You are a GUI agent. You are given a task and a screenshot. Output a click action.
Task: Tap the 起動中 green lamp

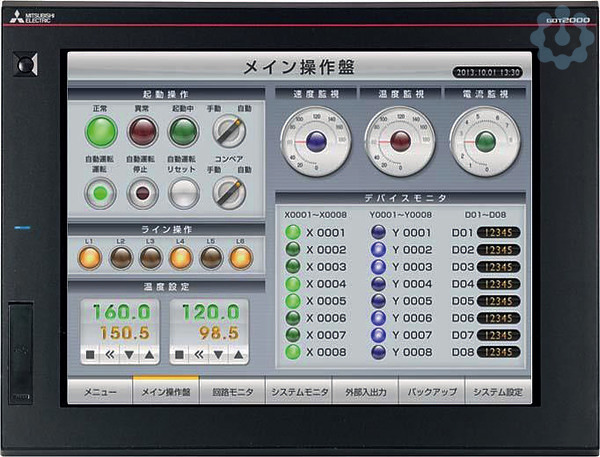pyautogui.click(x=183, y=132)
